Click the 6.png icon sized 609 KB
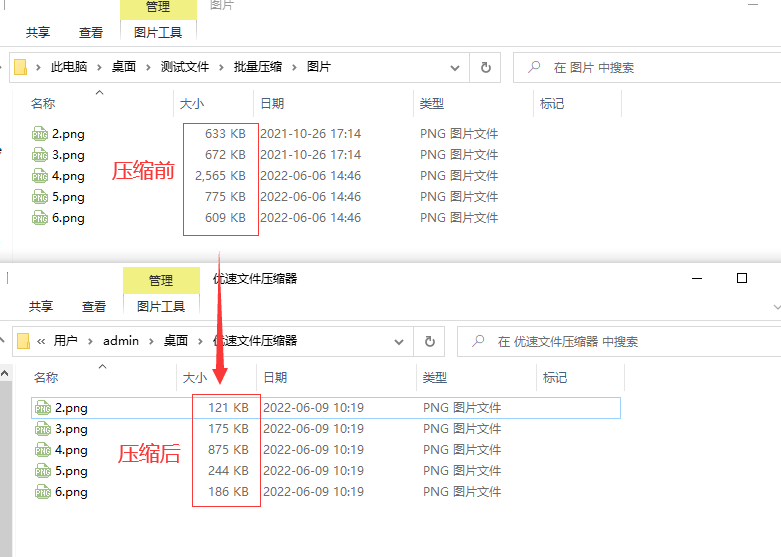This screenshot has width=781, height=557. [x=40, y=218]
